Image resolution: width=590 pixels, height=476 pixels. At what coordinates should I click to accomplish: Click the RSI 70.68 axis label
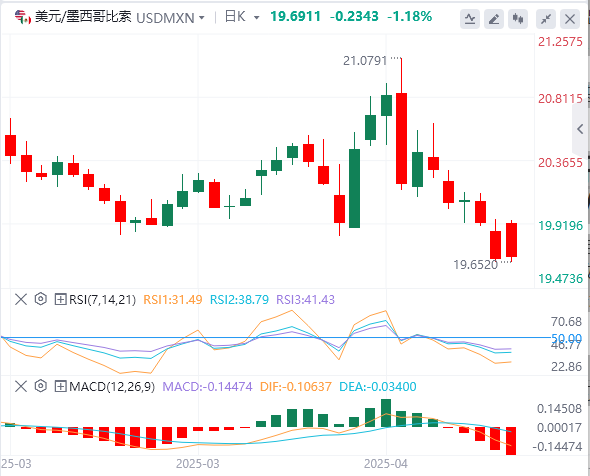click(566, 322)
